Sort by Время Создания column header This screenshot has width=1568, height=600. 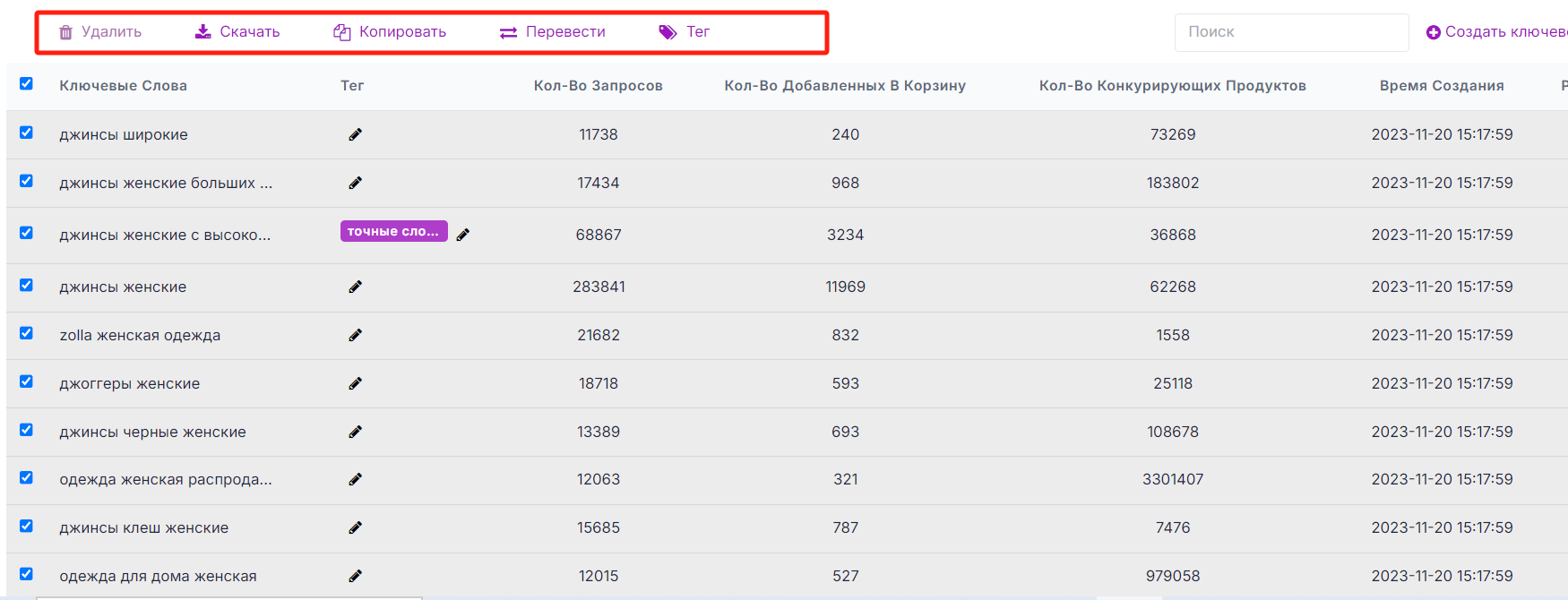pos(1441,86)
